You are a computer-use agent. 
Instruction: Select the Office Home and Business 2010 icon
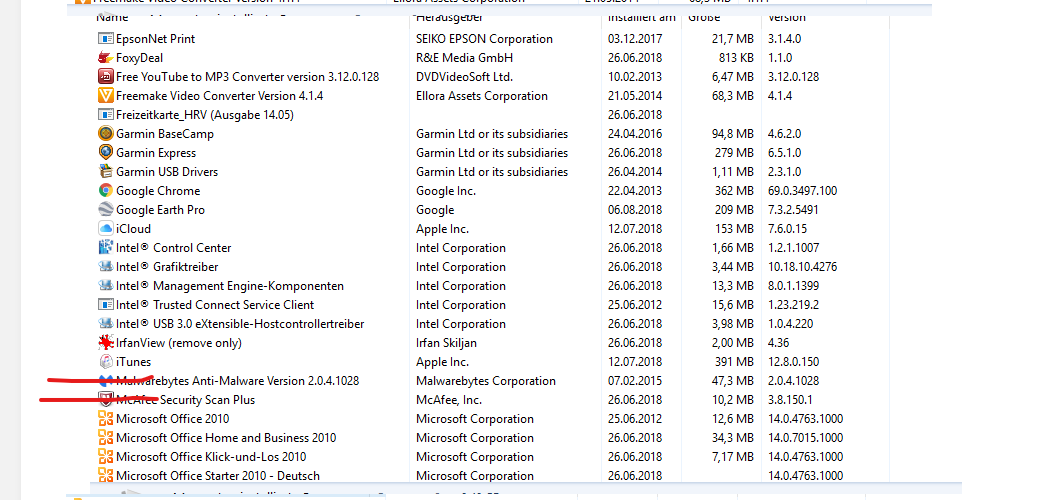click(105, 438)
